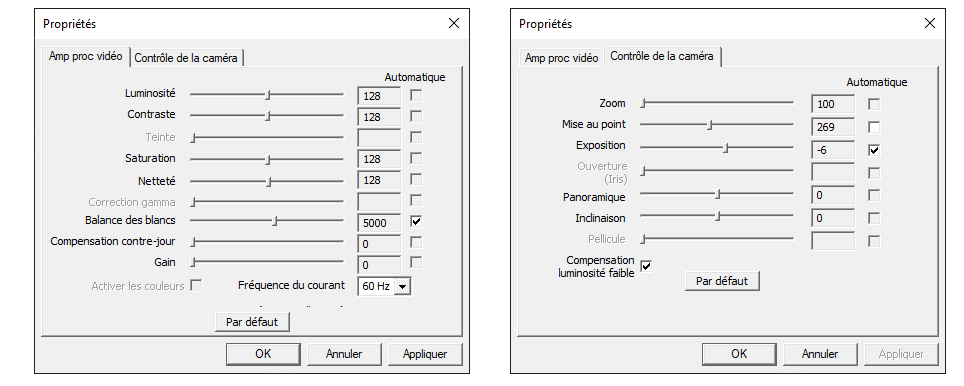Screen dimensions: 964x386
Task: Click Par défaut button under video settings
Action: [x=252, y=321]
